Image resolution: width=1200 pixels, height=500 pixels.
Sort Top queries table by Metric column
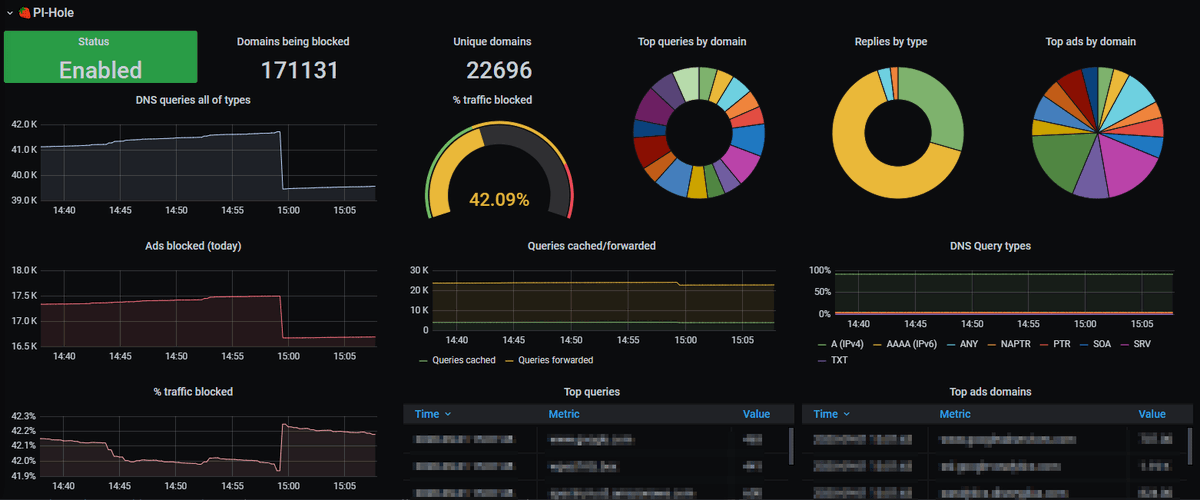point(564,414)
